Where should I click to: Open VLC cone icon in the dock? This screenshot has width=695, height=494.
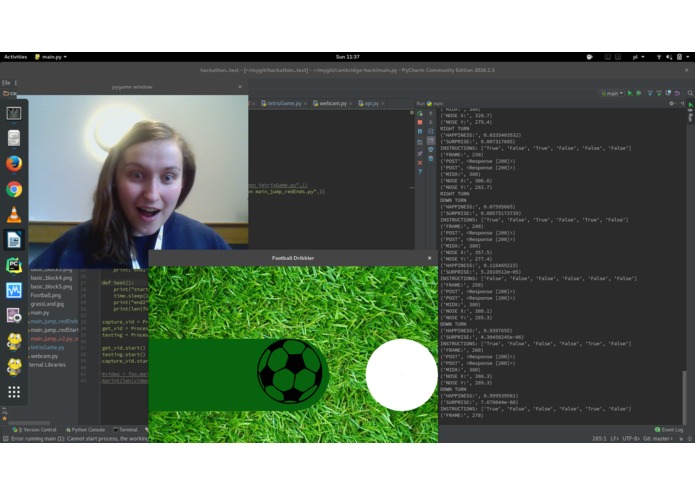pyautogui.click(x=14, y=214)
